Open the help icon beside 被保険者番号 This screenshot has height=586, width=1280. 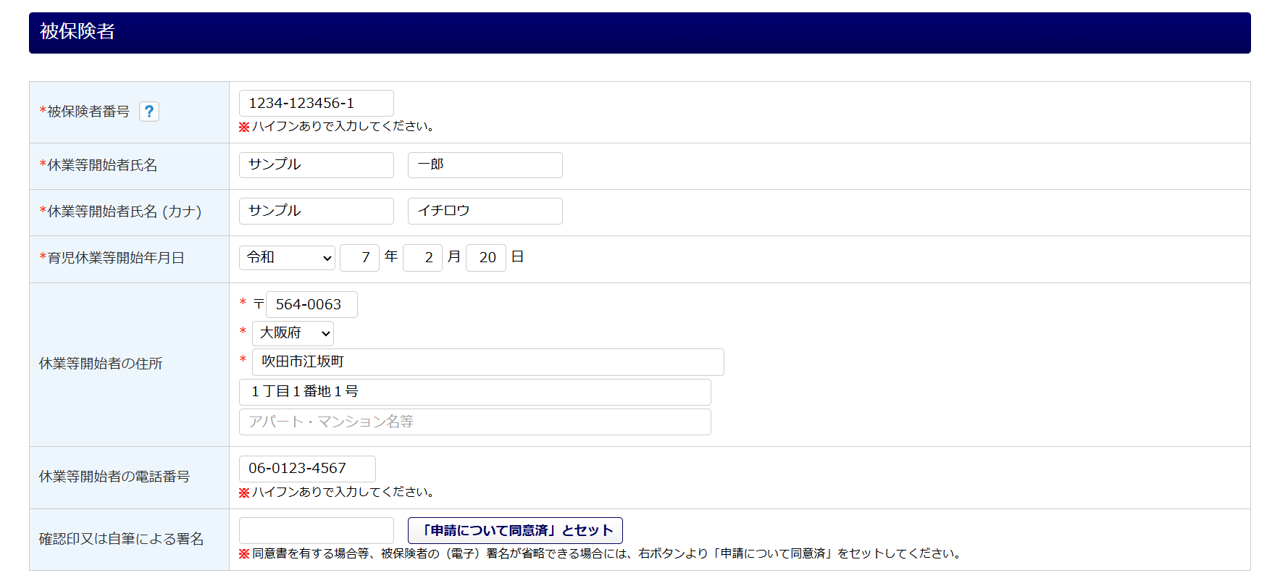coord(149,112)
